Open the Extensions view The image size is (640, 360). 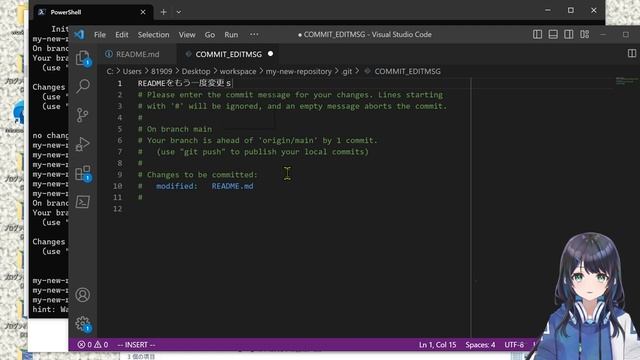83,173
